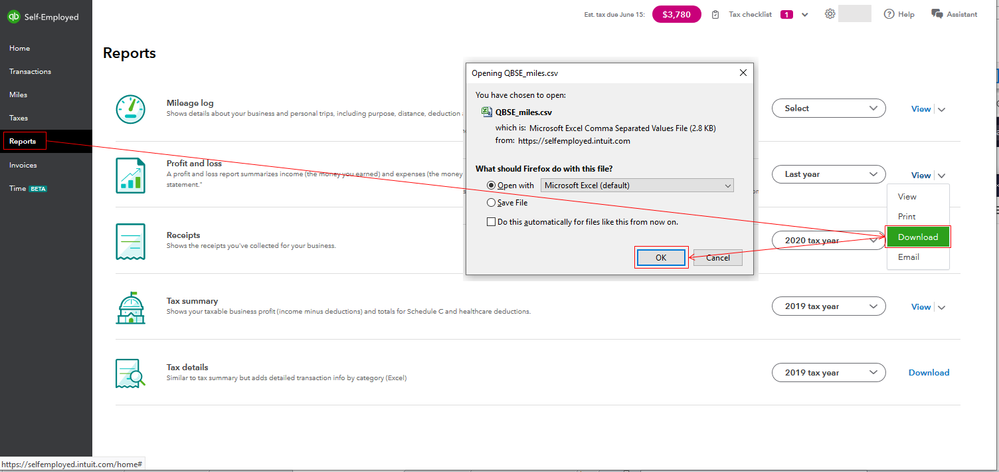Viewport: 999px width, 472px height.
Task: Open Transactions in the sidebar
Action: tap(30, 71)
